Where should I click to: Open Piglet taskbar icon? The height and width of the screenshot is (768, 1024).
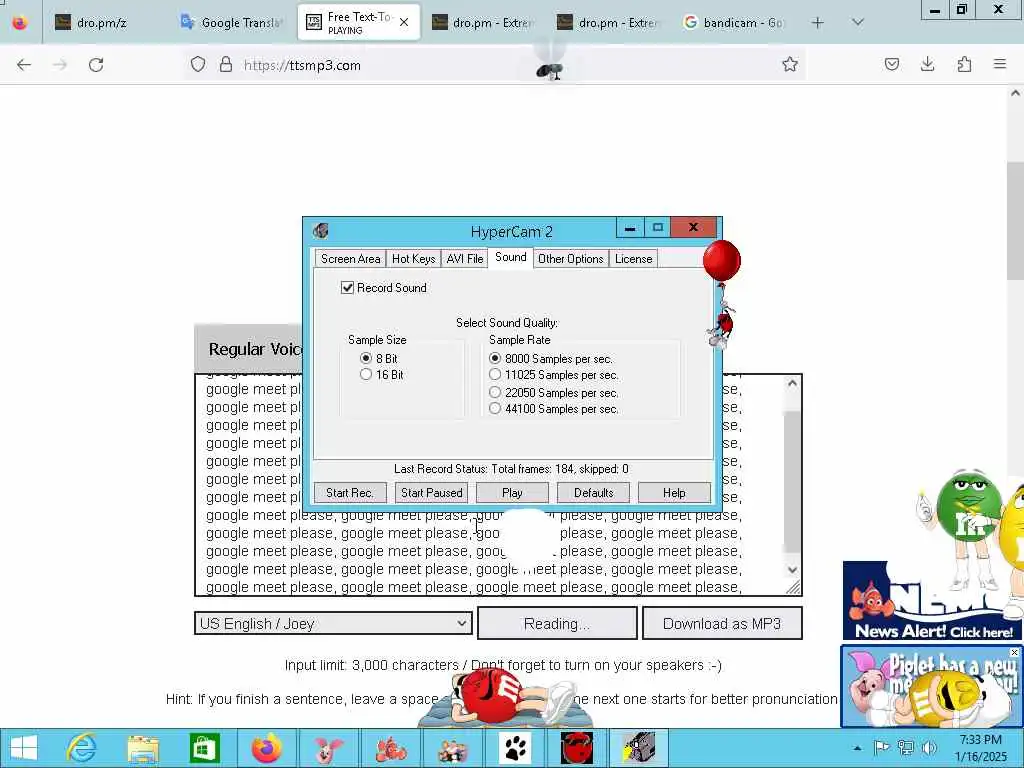click(328, 748)
